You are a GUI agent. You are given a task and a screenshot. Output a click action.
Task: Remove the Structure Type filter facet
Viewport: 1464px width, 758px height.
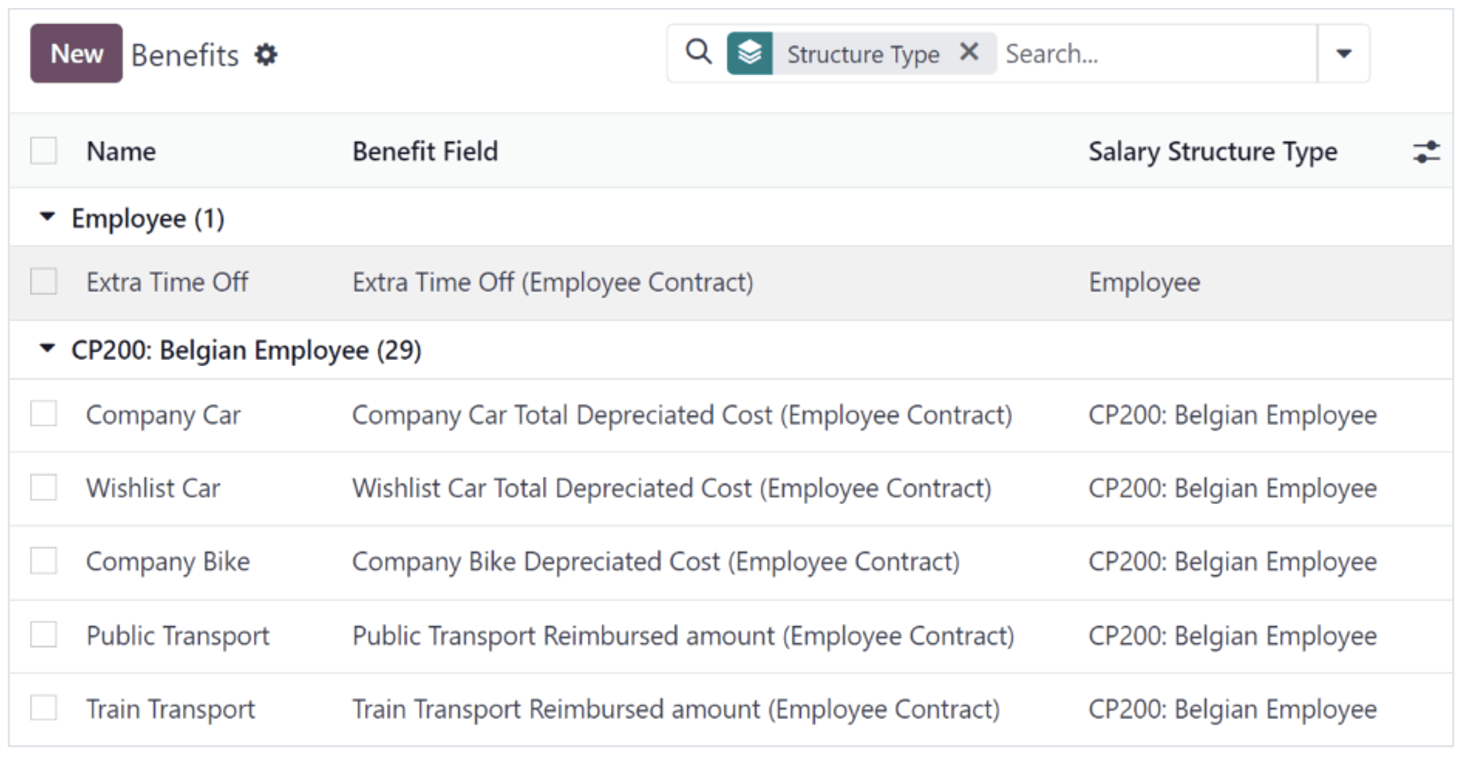[968, 53]
